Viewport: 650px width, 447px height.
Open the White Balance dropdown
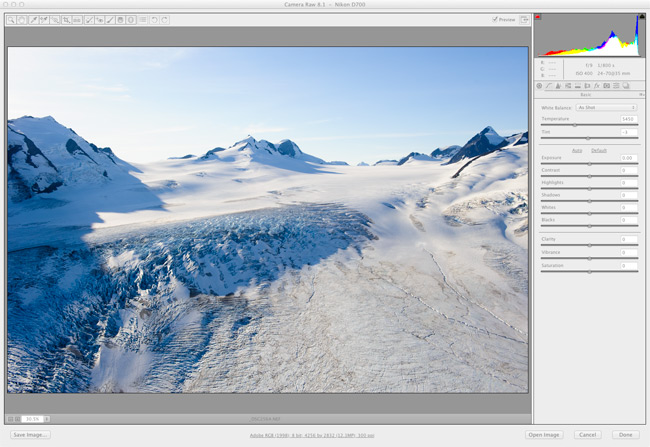click(606, 107)
